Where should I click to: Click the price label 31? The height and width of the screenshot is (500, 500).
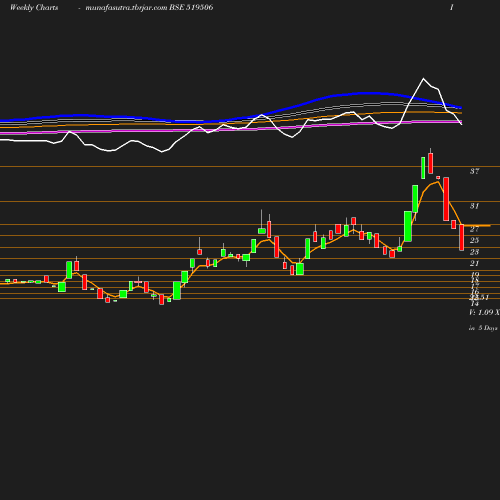pos(474,206)
